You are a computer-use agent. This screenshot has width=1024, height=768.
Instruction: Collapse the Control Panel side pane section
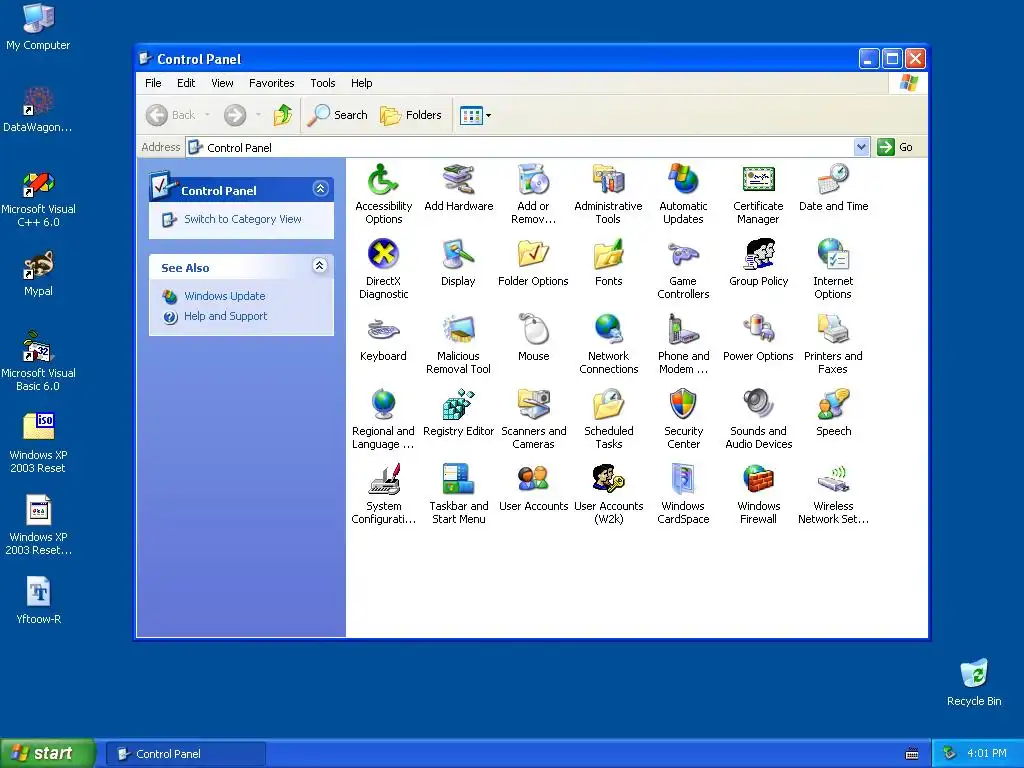point(320,189)
